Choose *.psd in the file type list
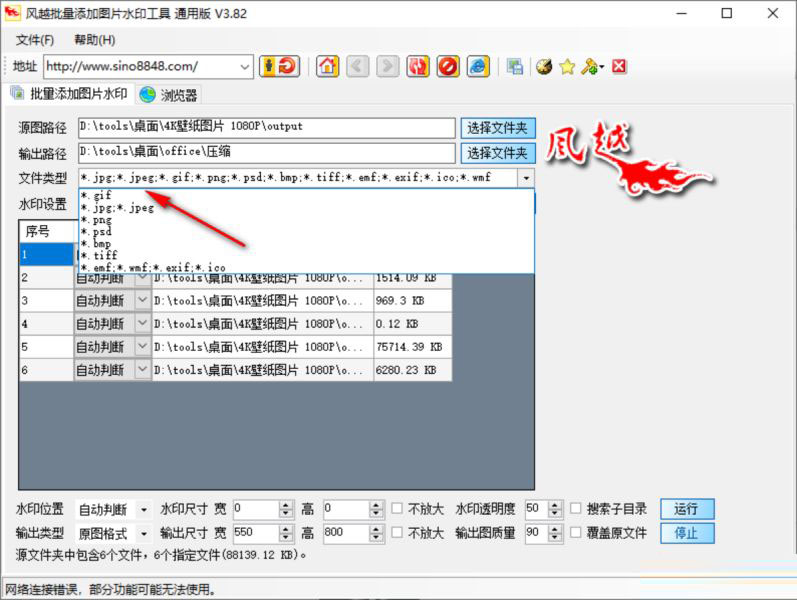The width and height of the screenshot is (797, 600). coord(306,231)
